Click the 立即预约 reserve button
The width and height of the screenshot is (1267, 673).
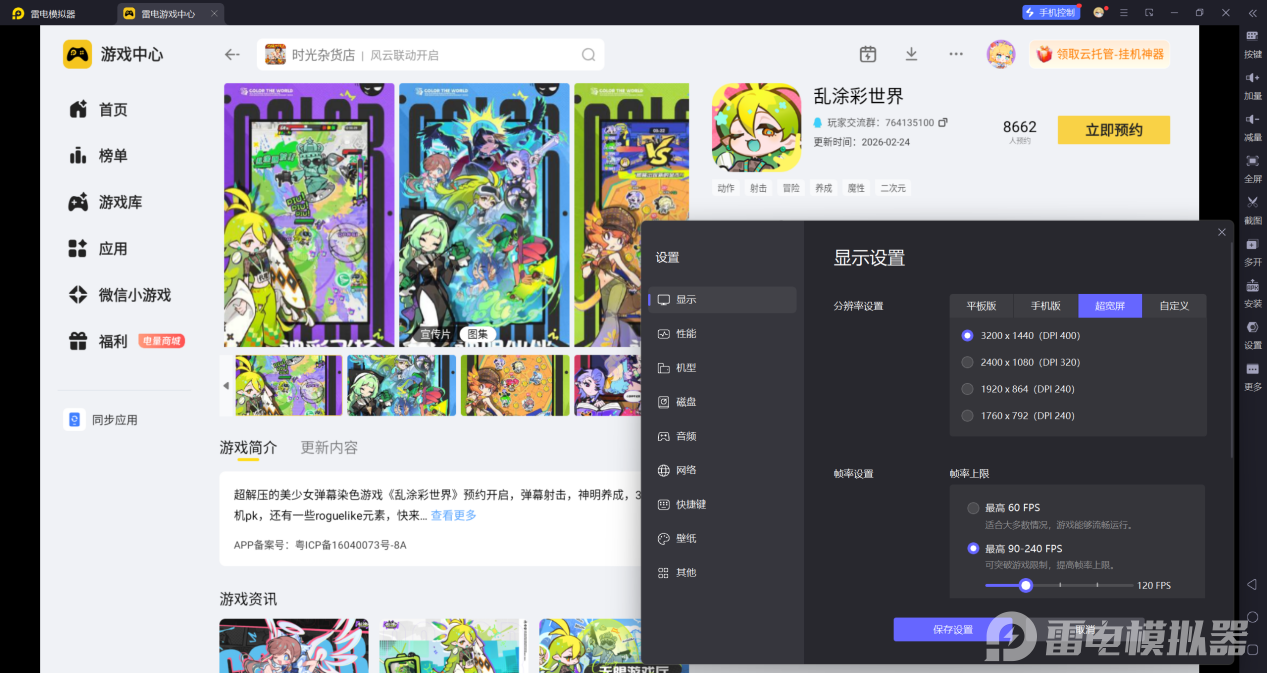pyautogui.click(x=1114, y=130)
